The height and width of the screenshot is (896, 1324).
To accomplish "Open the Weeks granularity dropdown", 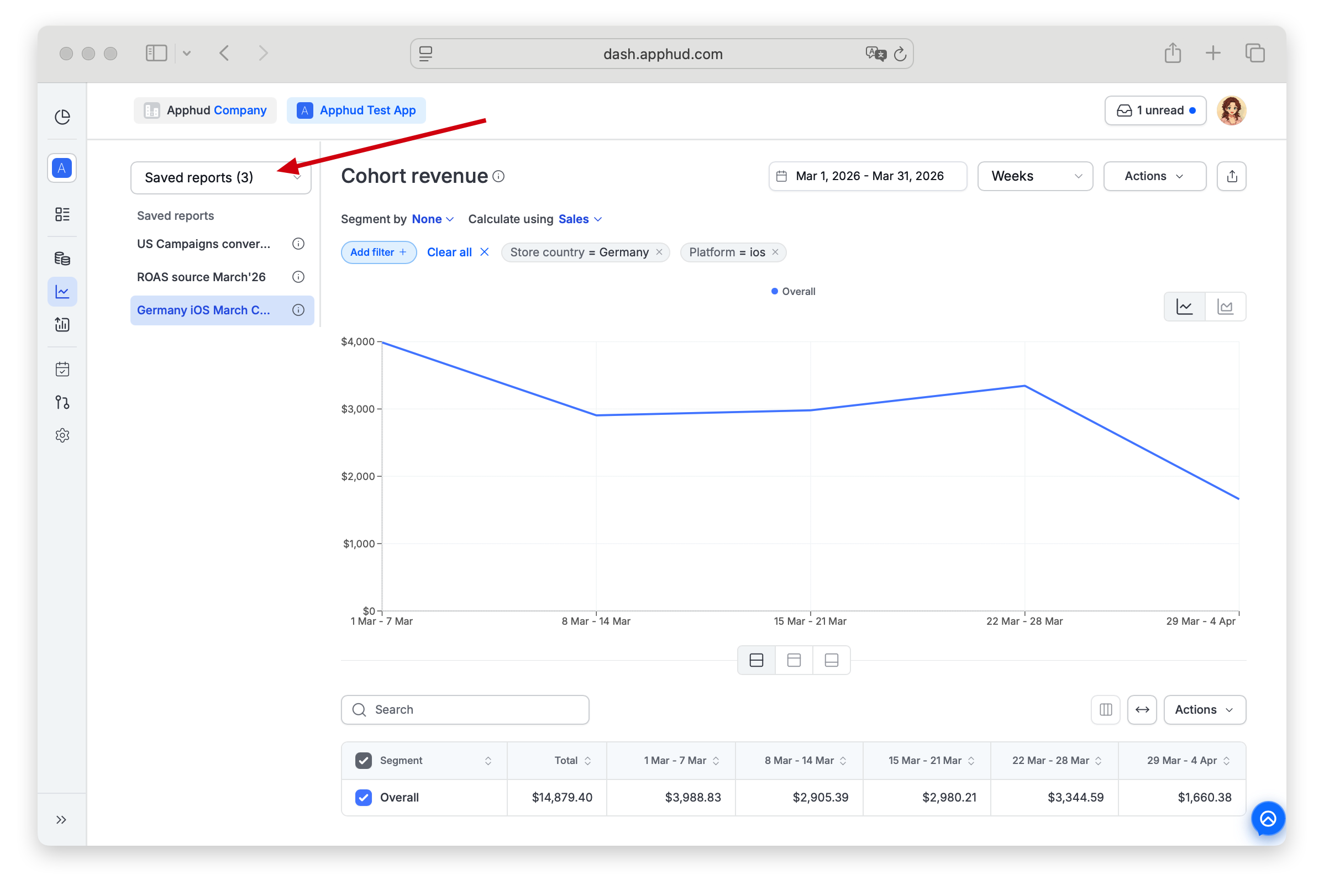I will [x=1035, y=176].
